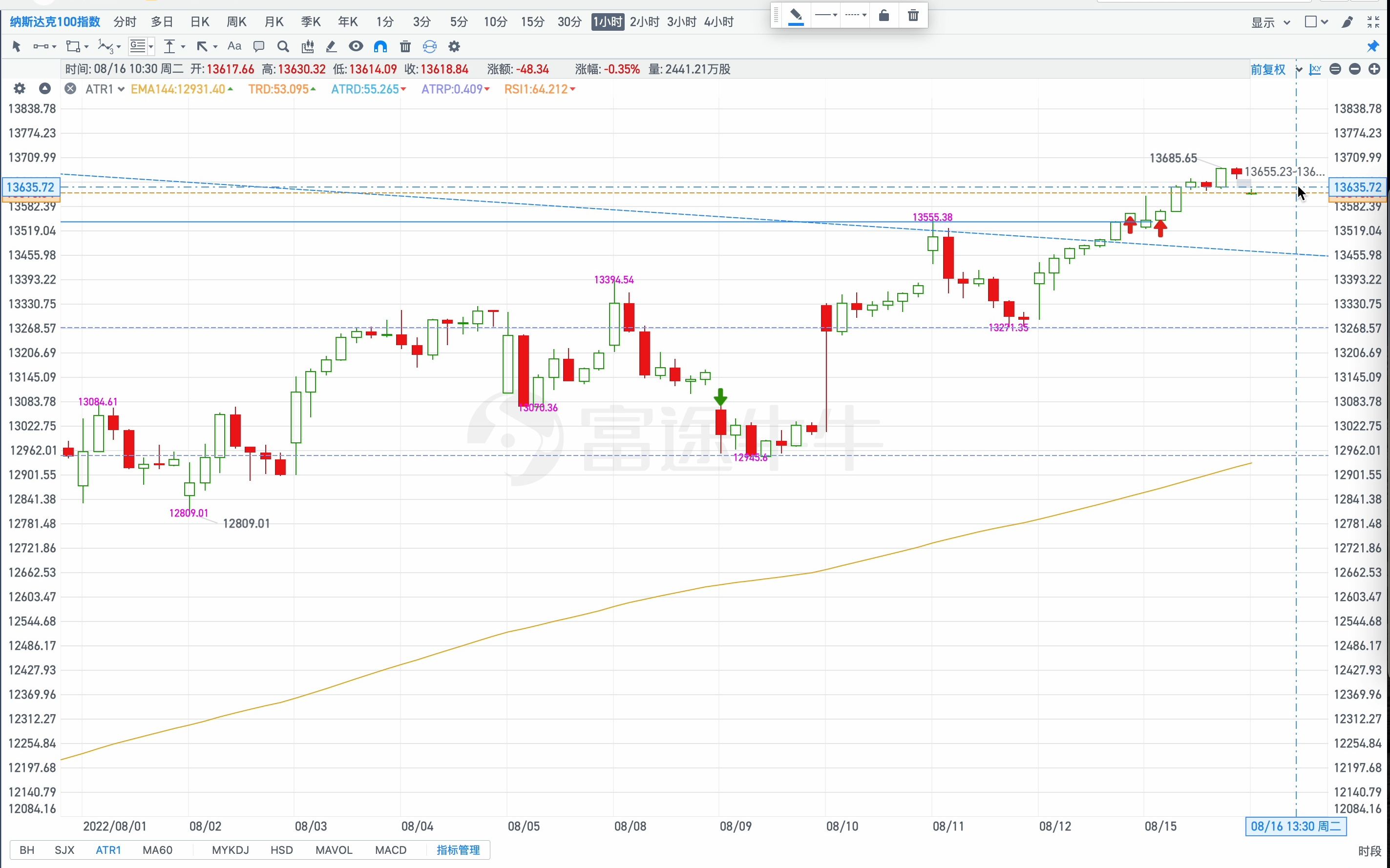Click the paintbrush drawing mode icon

point(1348,22)
